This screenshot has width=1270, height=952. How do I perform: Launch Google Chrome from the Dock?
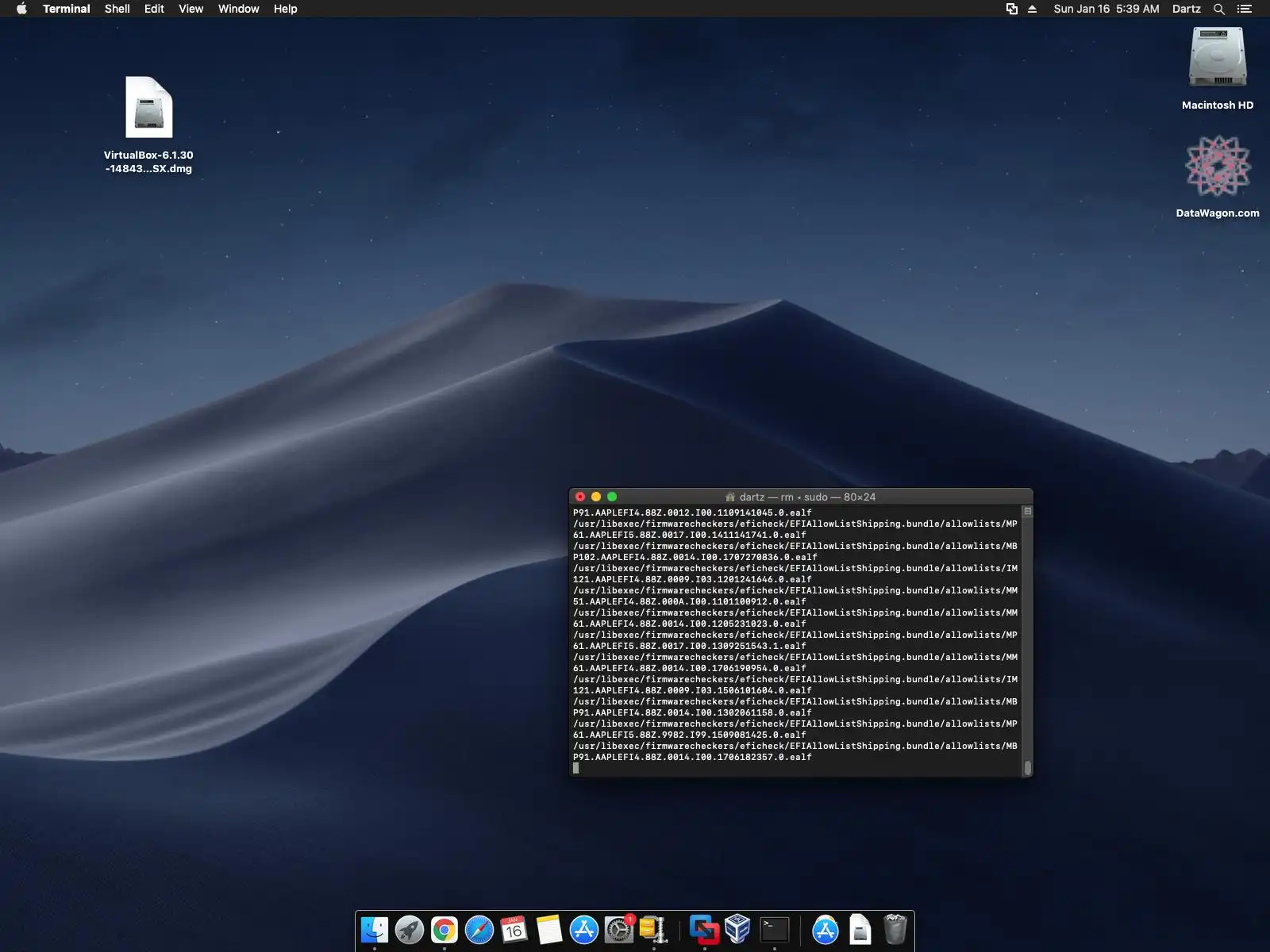444,930
